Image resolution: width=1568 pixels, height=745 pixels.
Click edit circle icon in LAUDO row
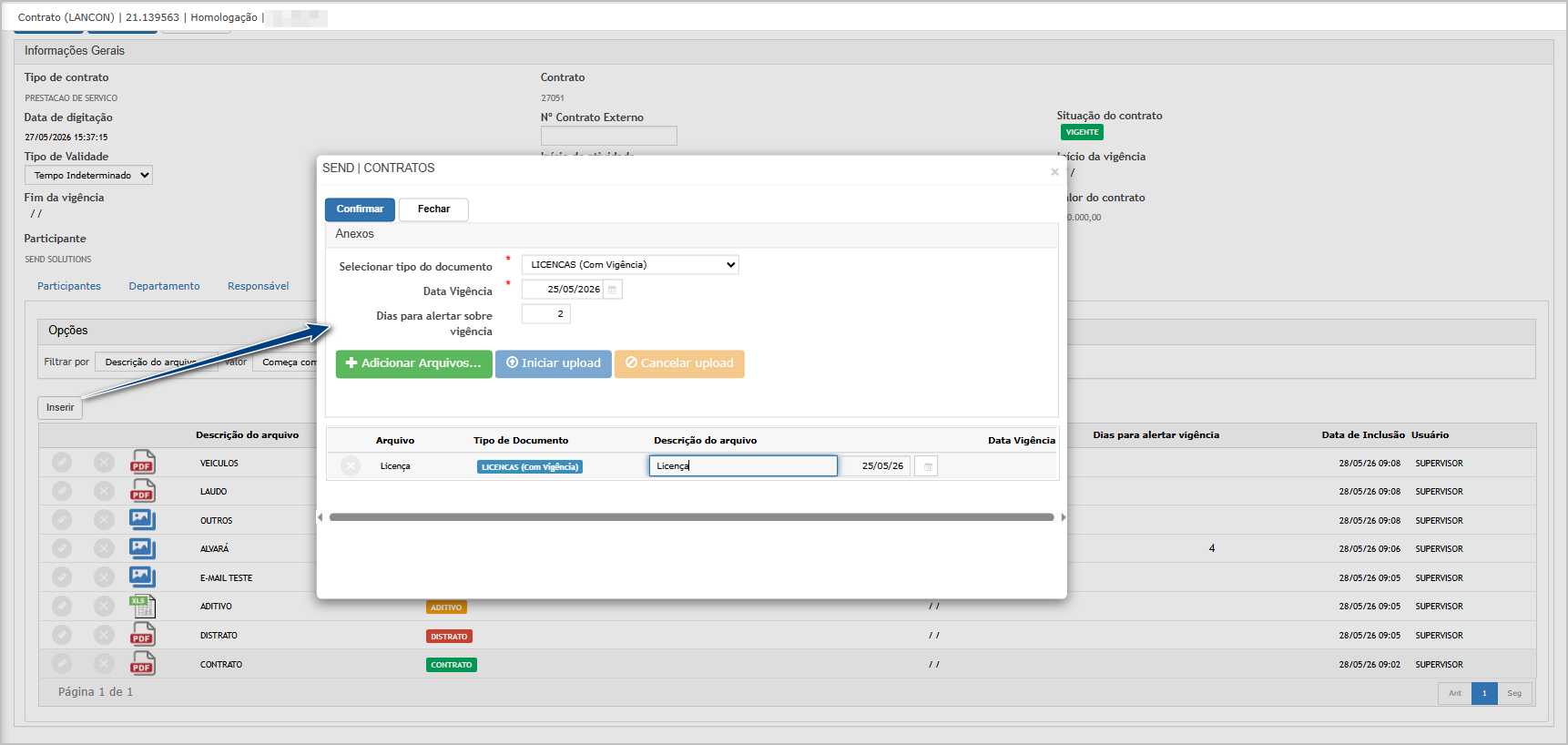(62, 491)
